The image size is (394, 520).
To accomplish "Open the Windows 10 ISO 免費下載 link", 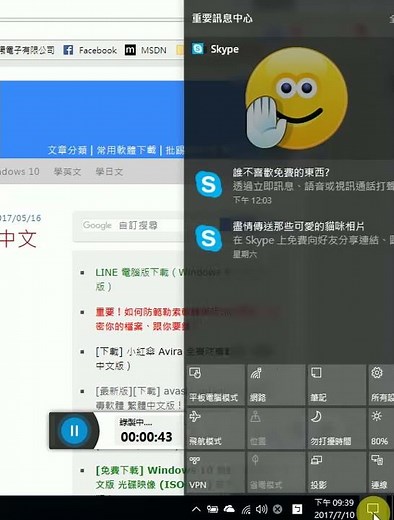I will (140, 477).
